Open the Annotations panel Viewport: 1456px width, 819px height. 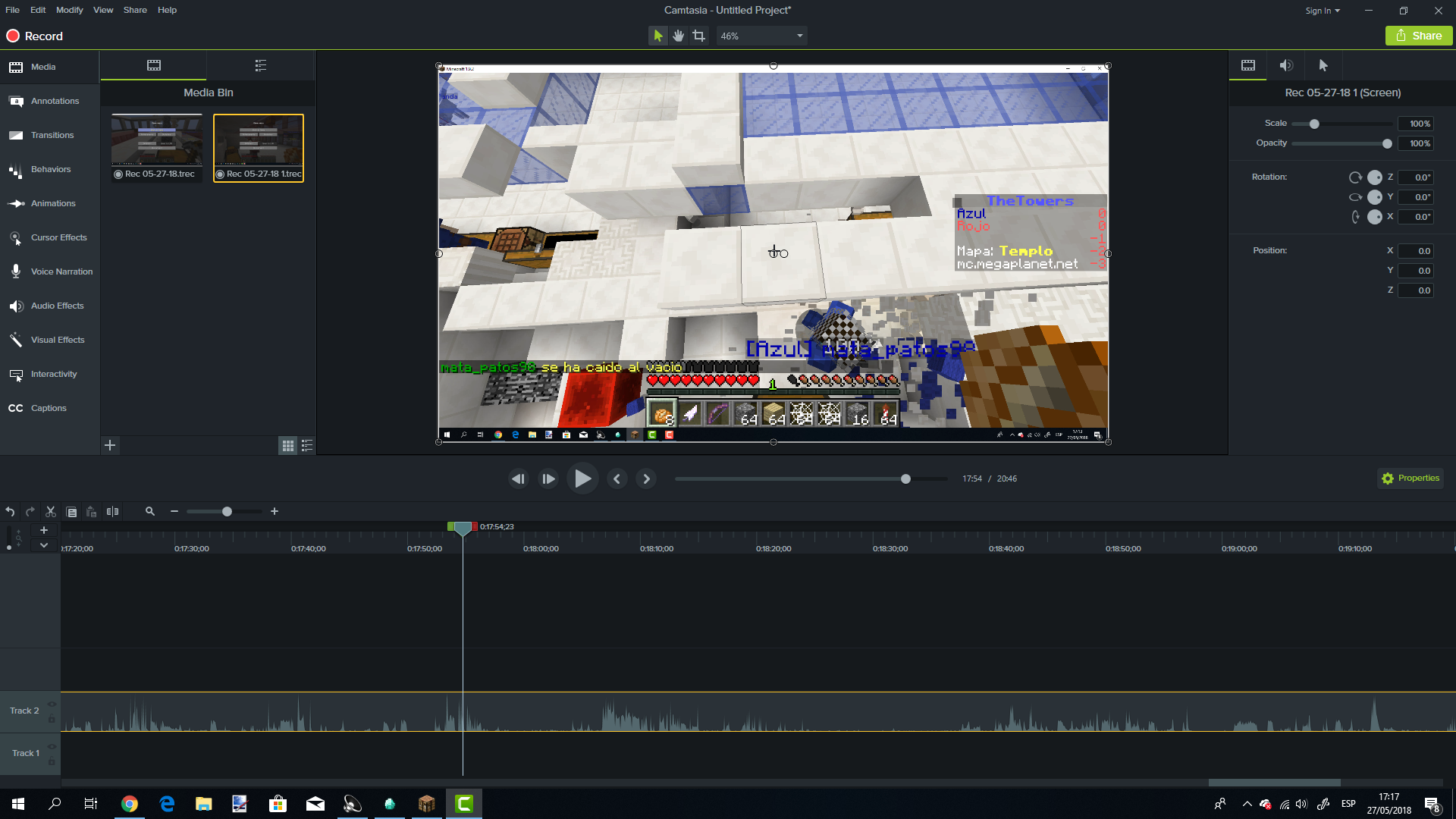pyautogui.click(x=49, y=101)
